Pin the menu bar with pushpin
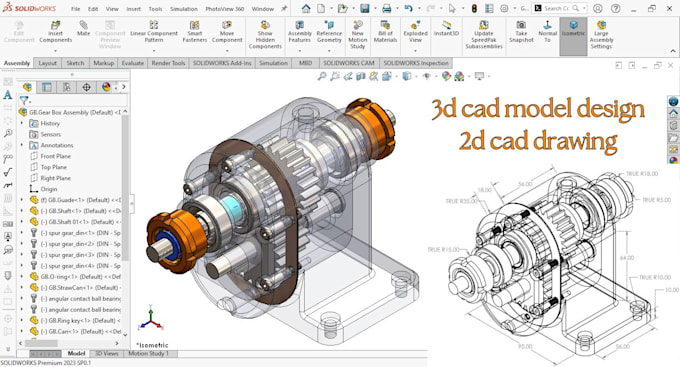The height and width of the screenshot is (367, 680). (284, 8)
